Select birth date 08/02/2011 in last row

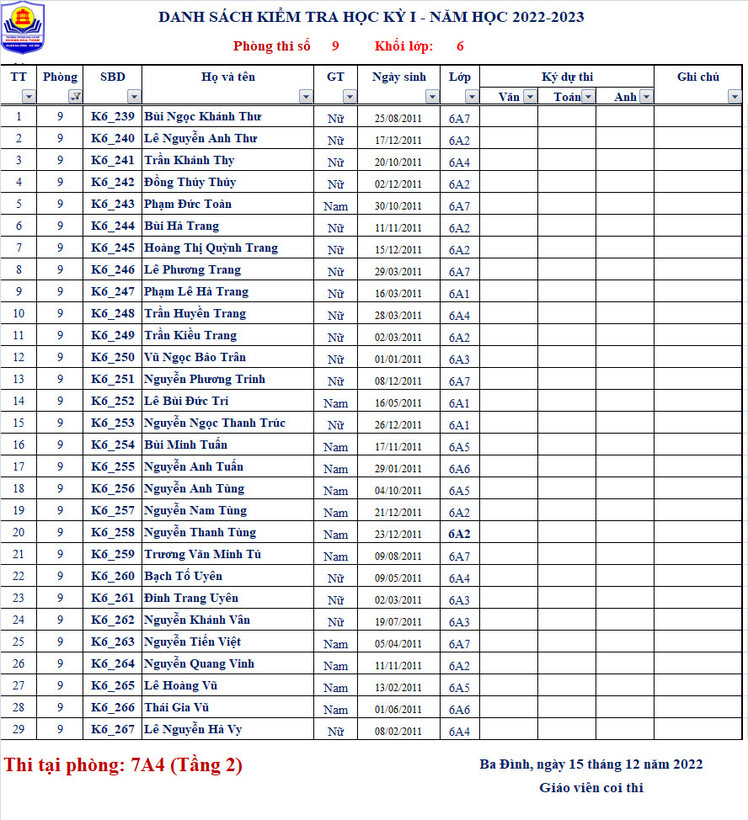(x=398, y=731)
